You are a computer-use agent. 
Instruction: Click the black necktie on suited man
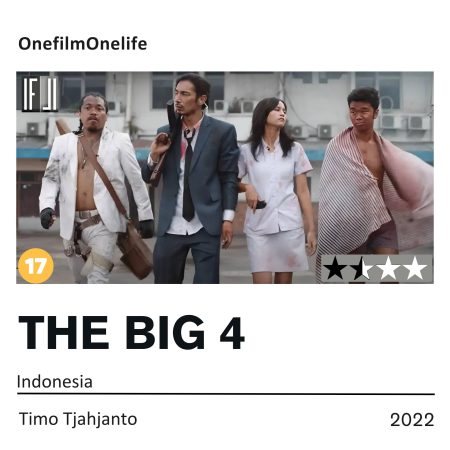pyautogui.click(x=188, y=175)
